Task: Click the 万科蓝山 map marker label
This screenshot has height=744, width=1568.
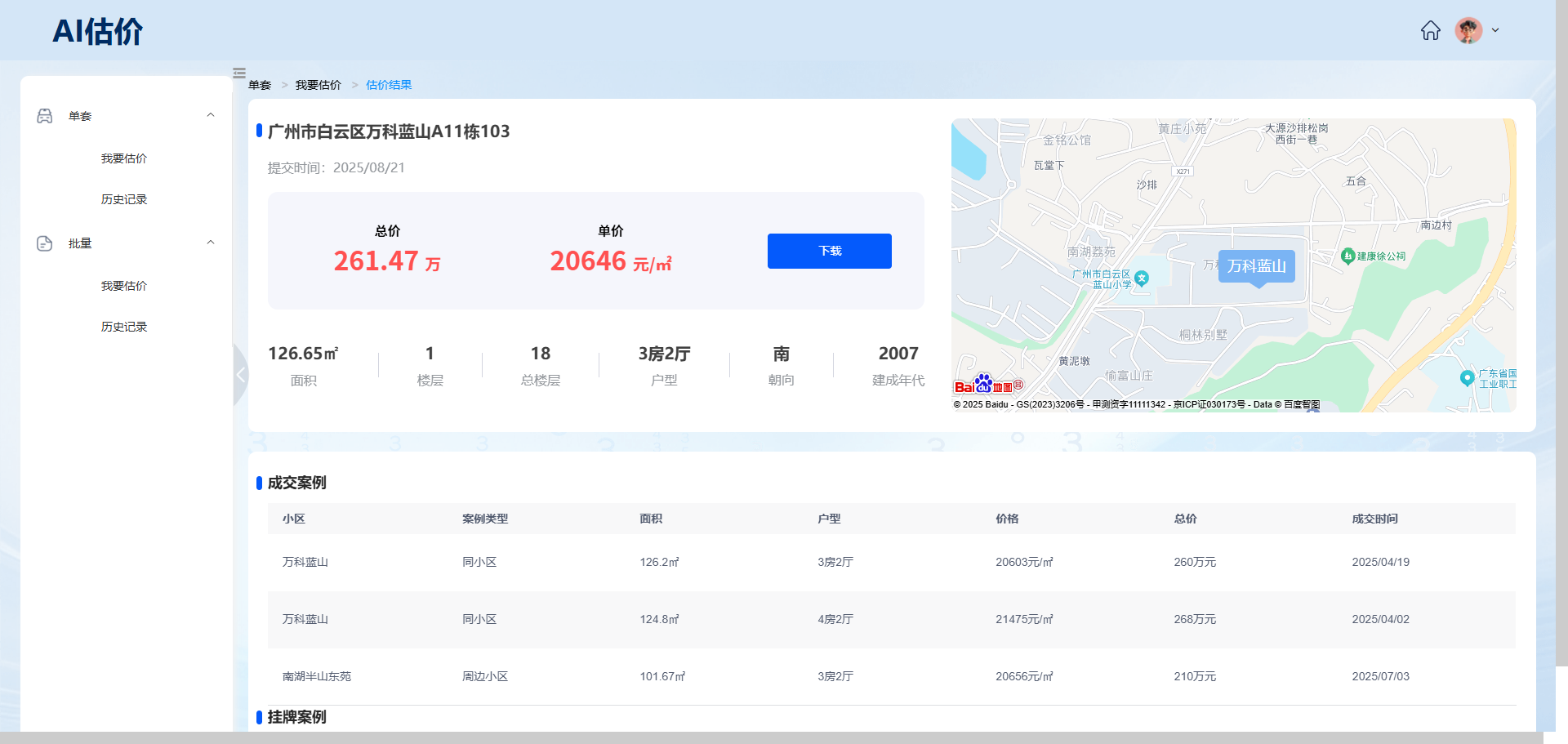Action: pos(1256,266)
